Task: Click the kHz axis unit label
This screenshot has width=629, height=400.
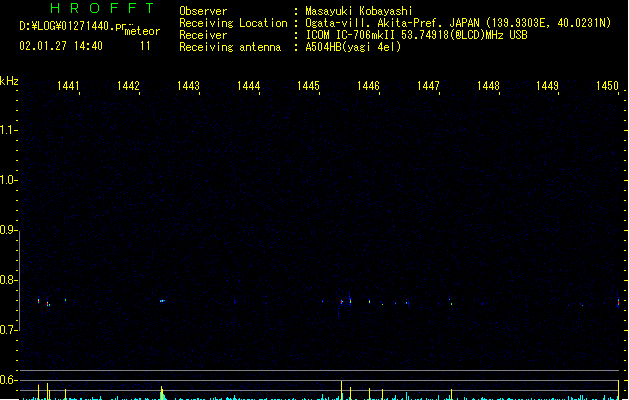Action: click(x=9, y=81)
